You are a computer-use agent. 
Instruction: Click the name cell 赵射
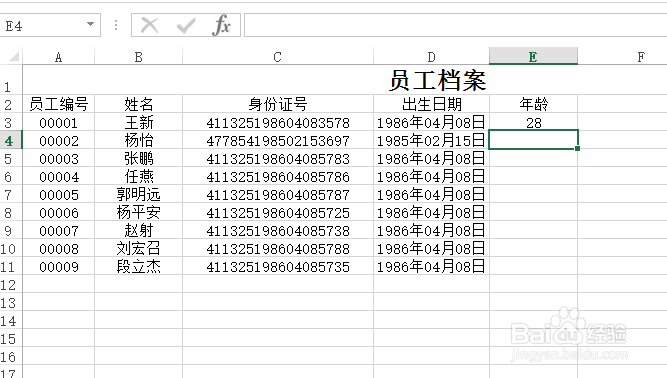pos(139,230)
